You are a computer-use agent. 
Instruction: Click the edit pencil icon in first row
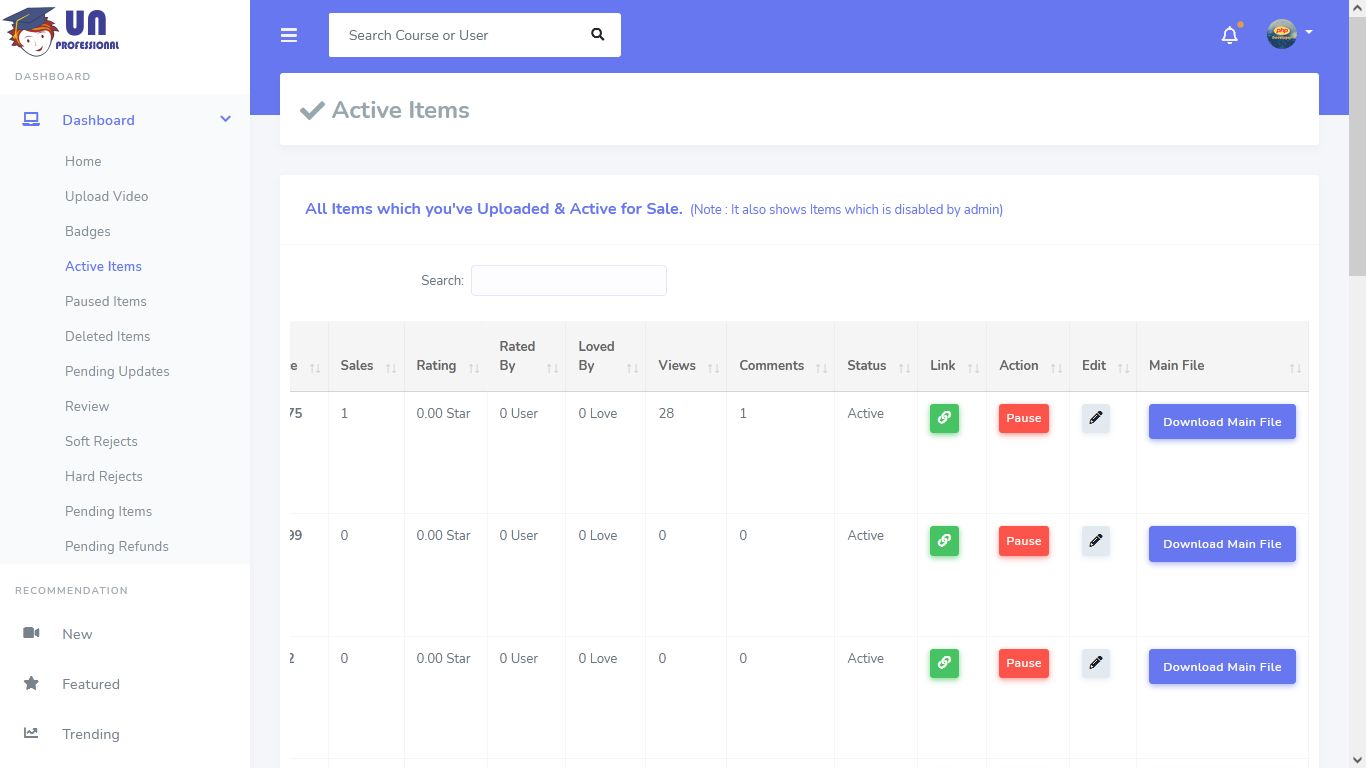pos(1096,418)
